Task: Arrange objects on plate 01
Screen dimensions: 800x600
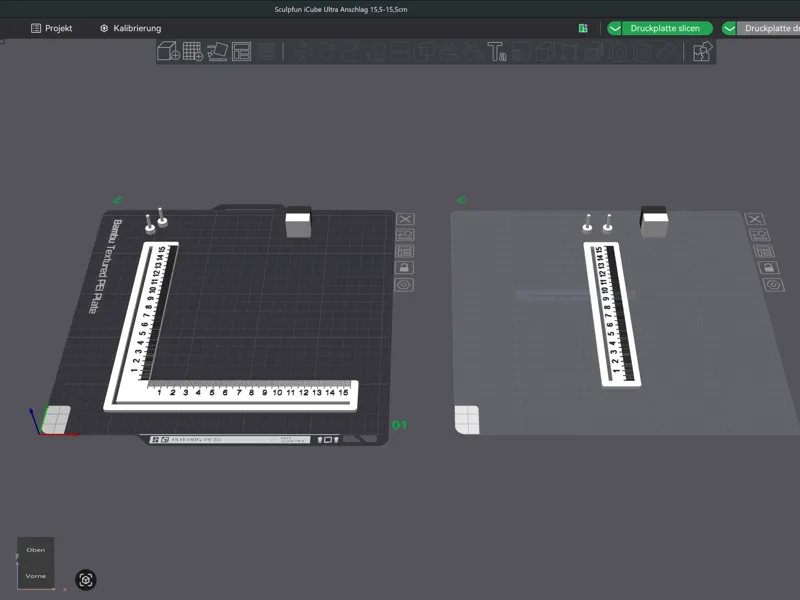Action: coord(405,251)
